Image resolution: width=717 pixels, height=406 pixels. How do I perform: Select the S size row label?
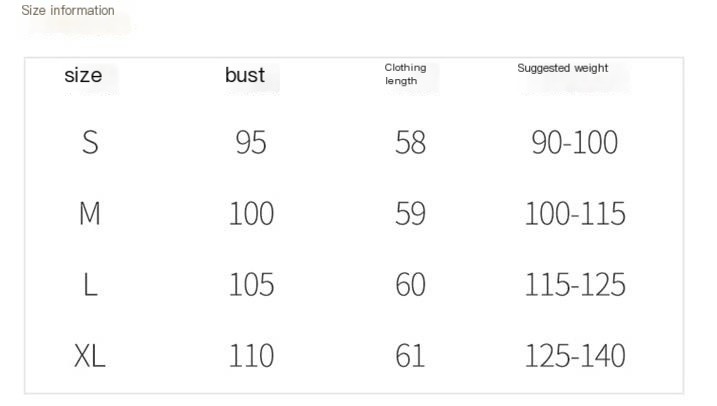click(x=90, y=143)
